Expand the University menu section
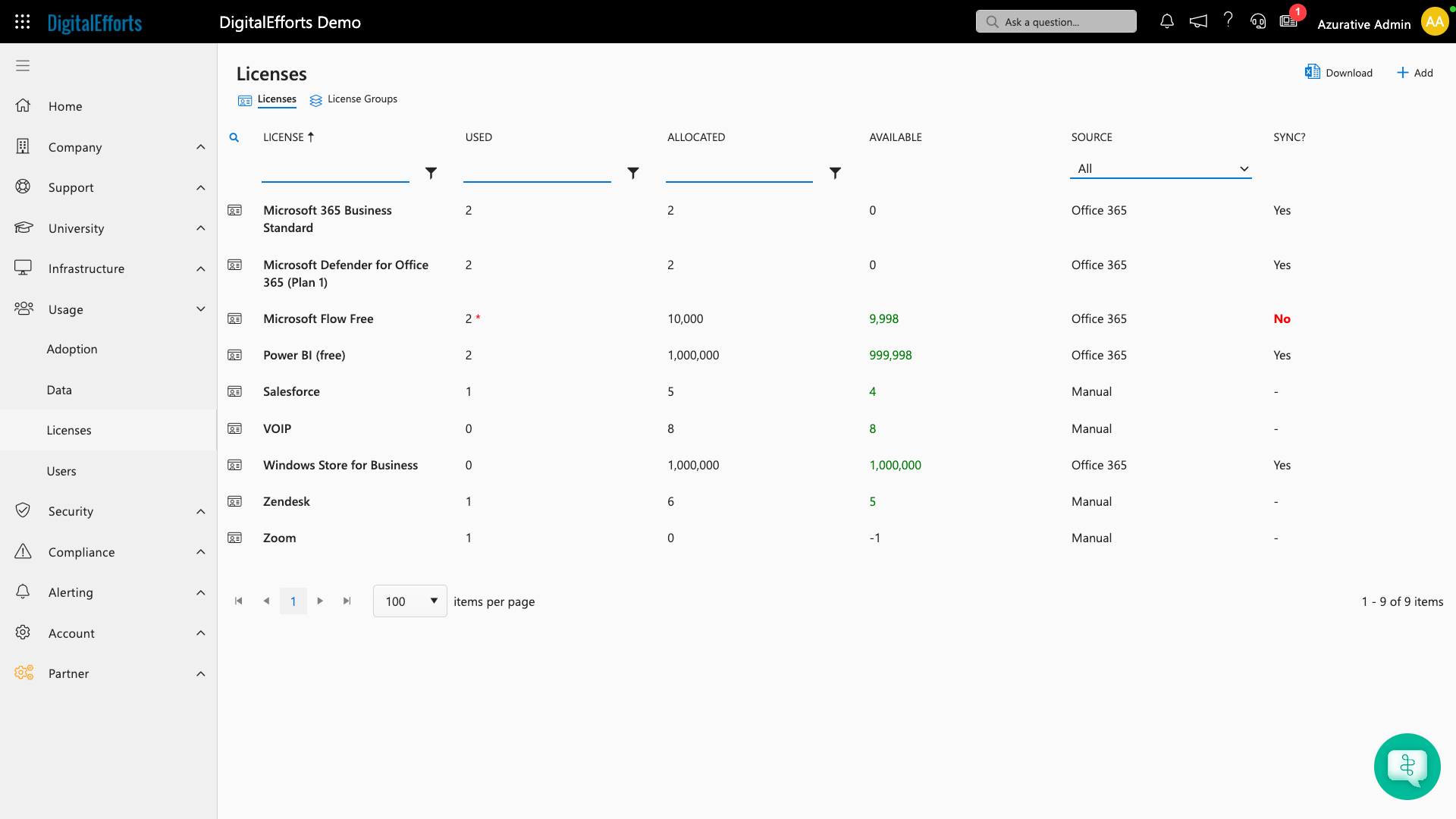1456x819 pixels. (108, 228)
